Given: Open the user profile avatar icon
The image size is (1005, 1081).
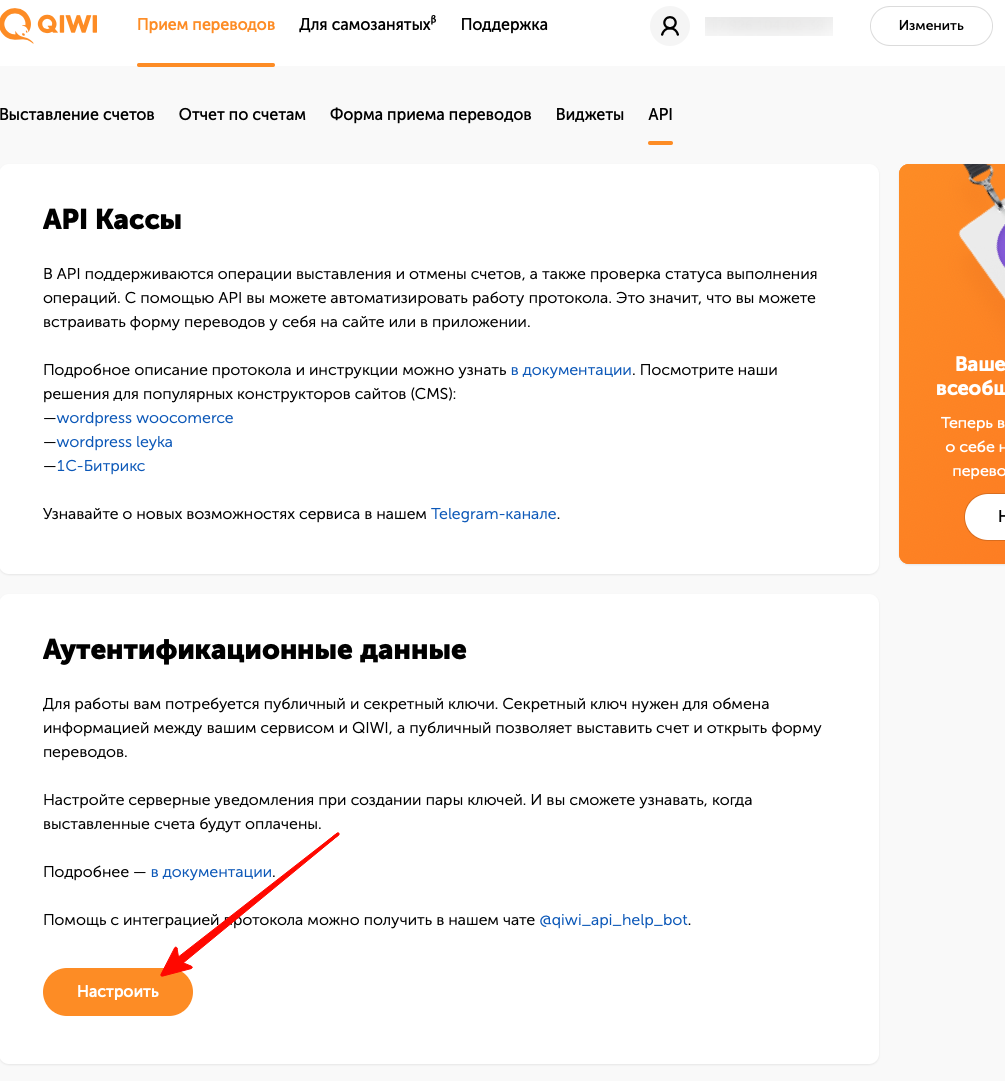Looking at the screenshot, I should point(669,26).
